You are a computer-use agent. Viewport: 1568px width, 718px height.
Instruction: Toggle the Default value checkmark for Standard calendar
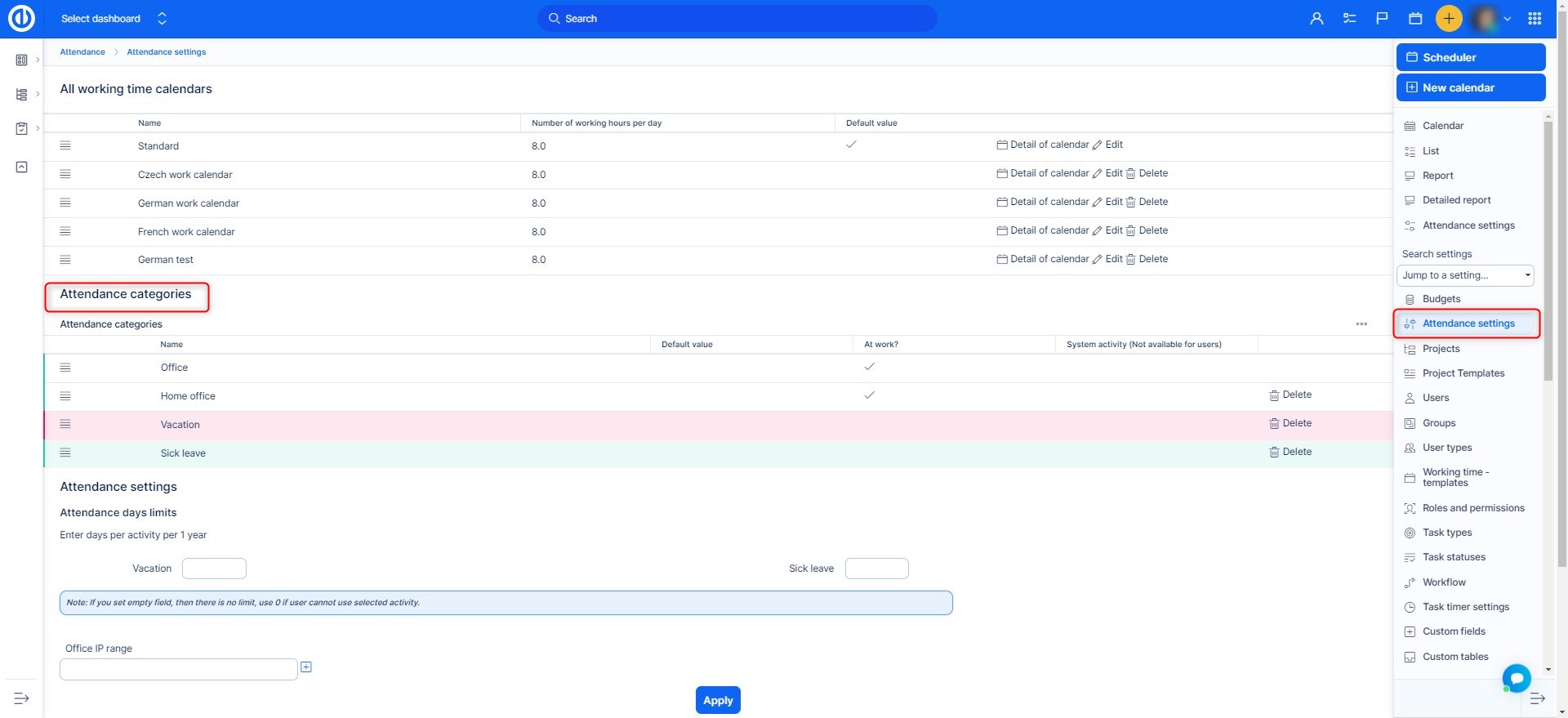[x=851, y=145]
